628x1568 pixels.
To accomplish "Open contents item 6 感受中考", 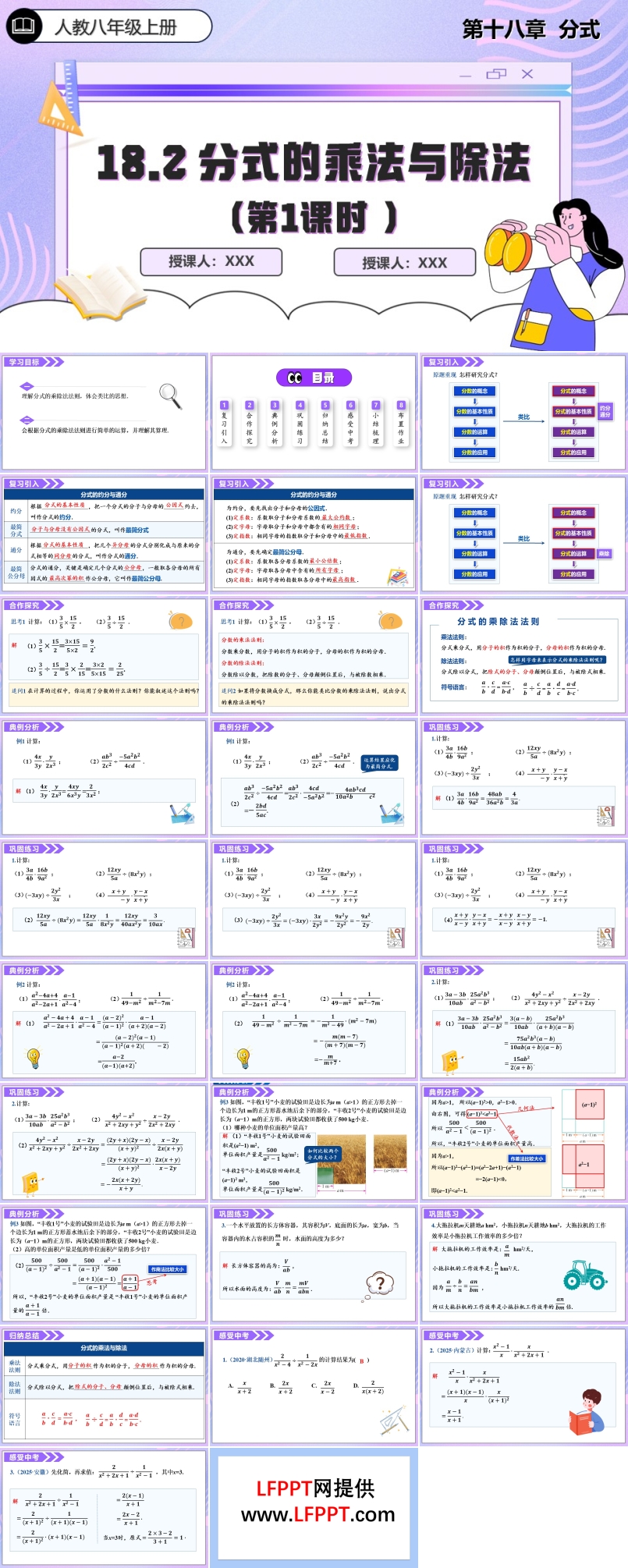I will [x=350, y=423].
